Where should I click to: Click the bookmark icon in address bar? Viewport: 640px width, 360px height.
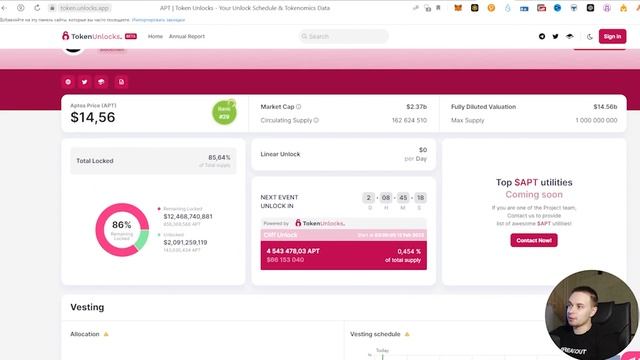click(x=438, y=8)
